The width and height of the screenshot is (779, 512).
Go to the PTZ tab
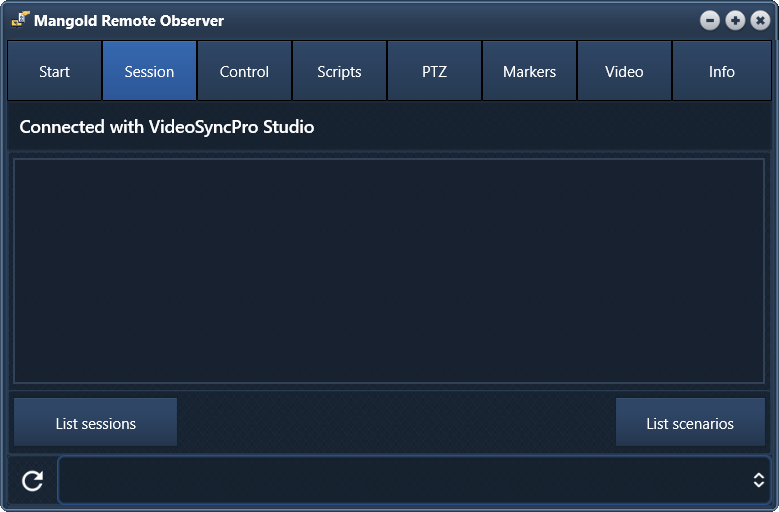click(434, 71)
